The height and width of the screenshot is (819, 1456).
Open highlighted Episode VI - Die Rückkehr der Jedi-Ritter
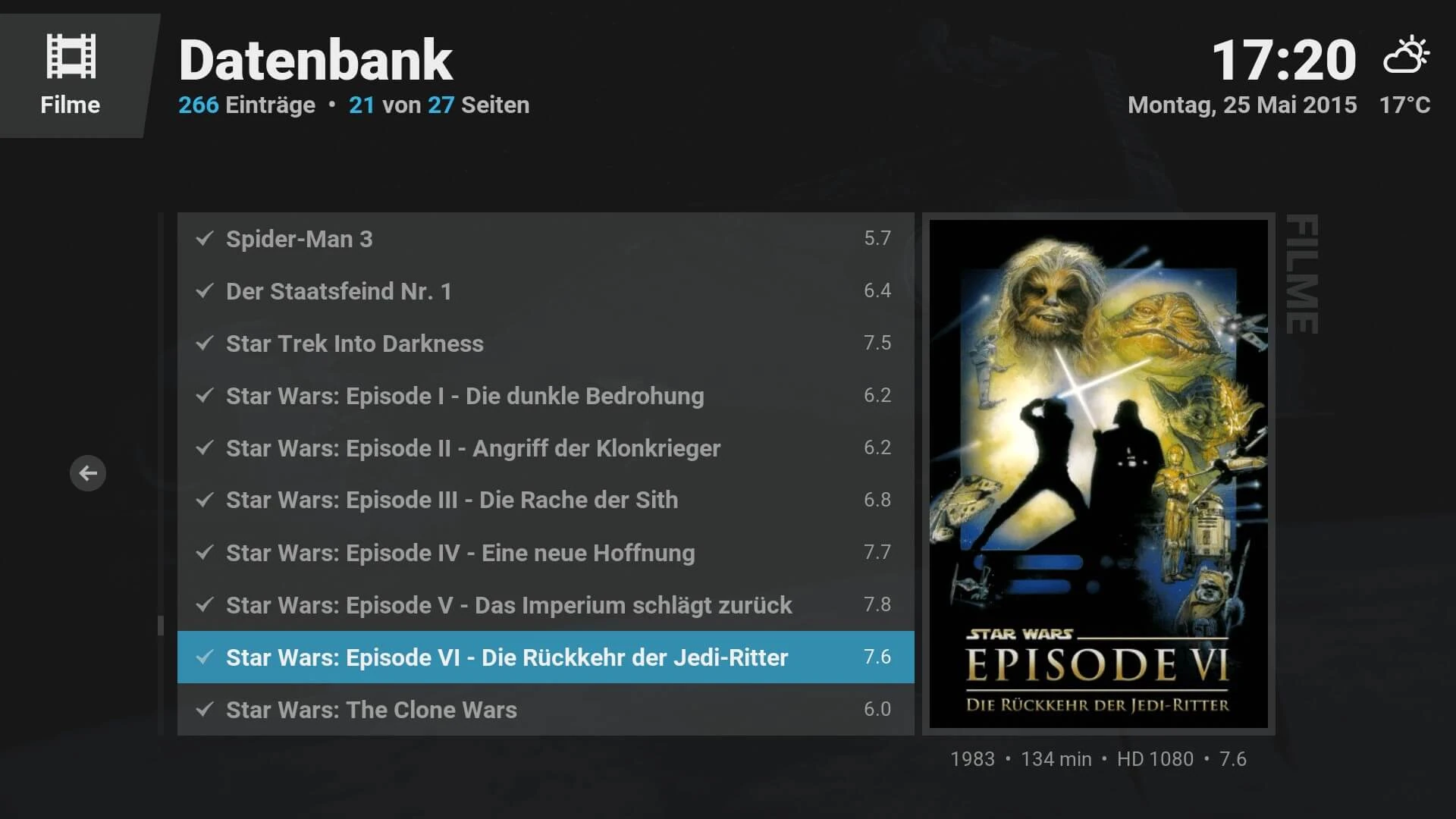click(546, 657)
